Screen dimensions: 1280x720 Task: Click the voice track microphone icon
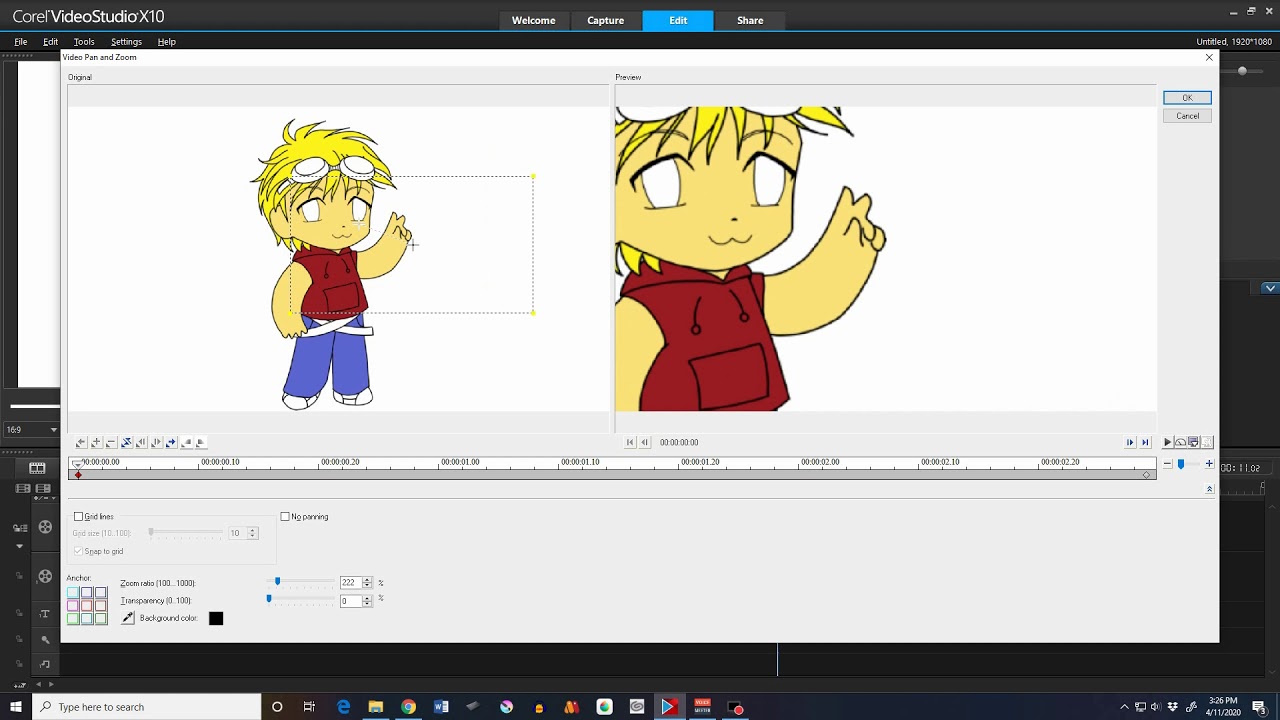point(45,639)
